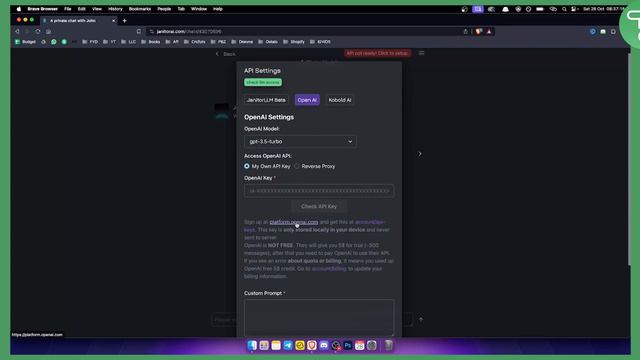This screenshot has width=640, height=360.
Task: Open the Books bookmarks folder
Action: 151,42
